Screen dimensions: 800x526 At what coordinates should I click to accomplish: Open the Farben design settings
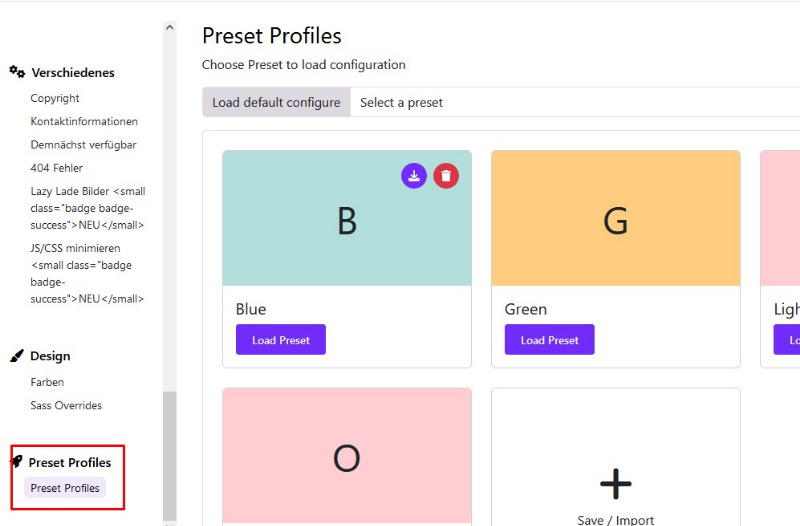[47, 382]
